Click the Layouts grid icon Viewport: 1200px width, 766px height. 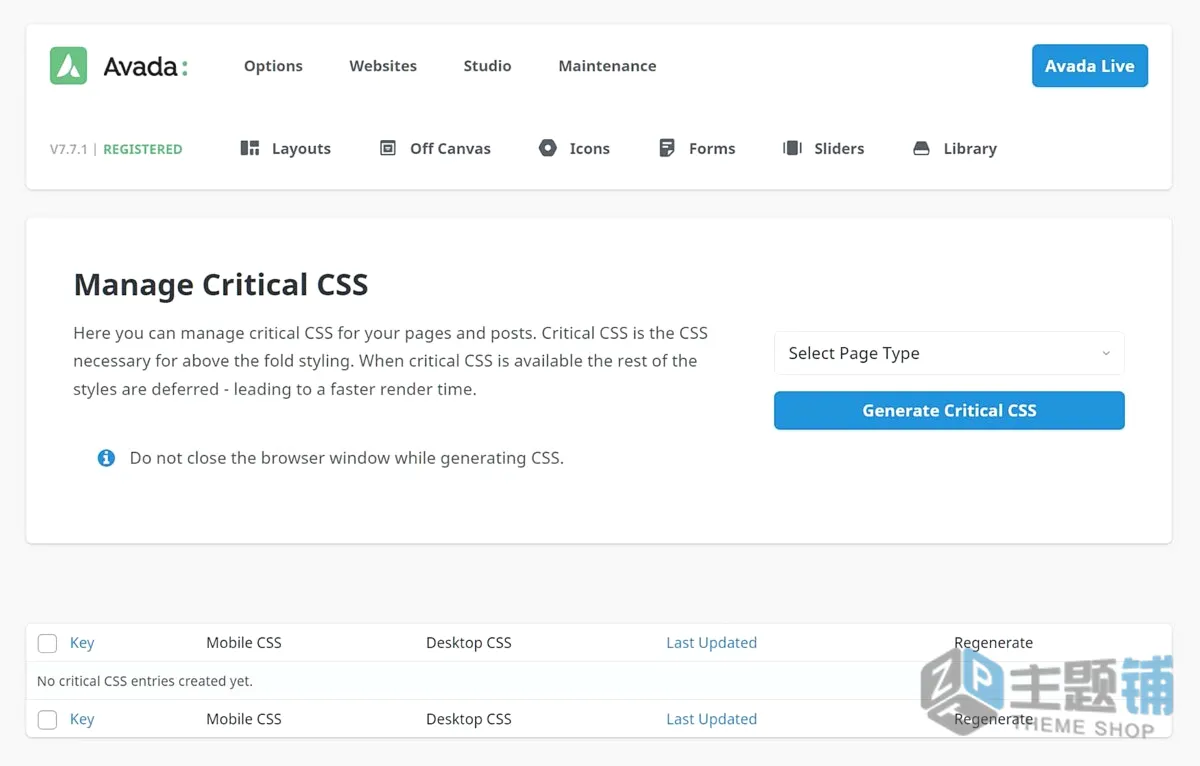click(x=250, y=148)
